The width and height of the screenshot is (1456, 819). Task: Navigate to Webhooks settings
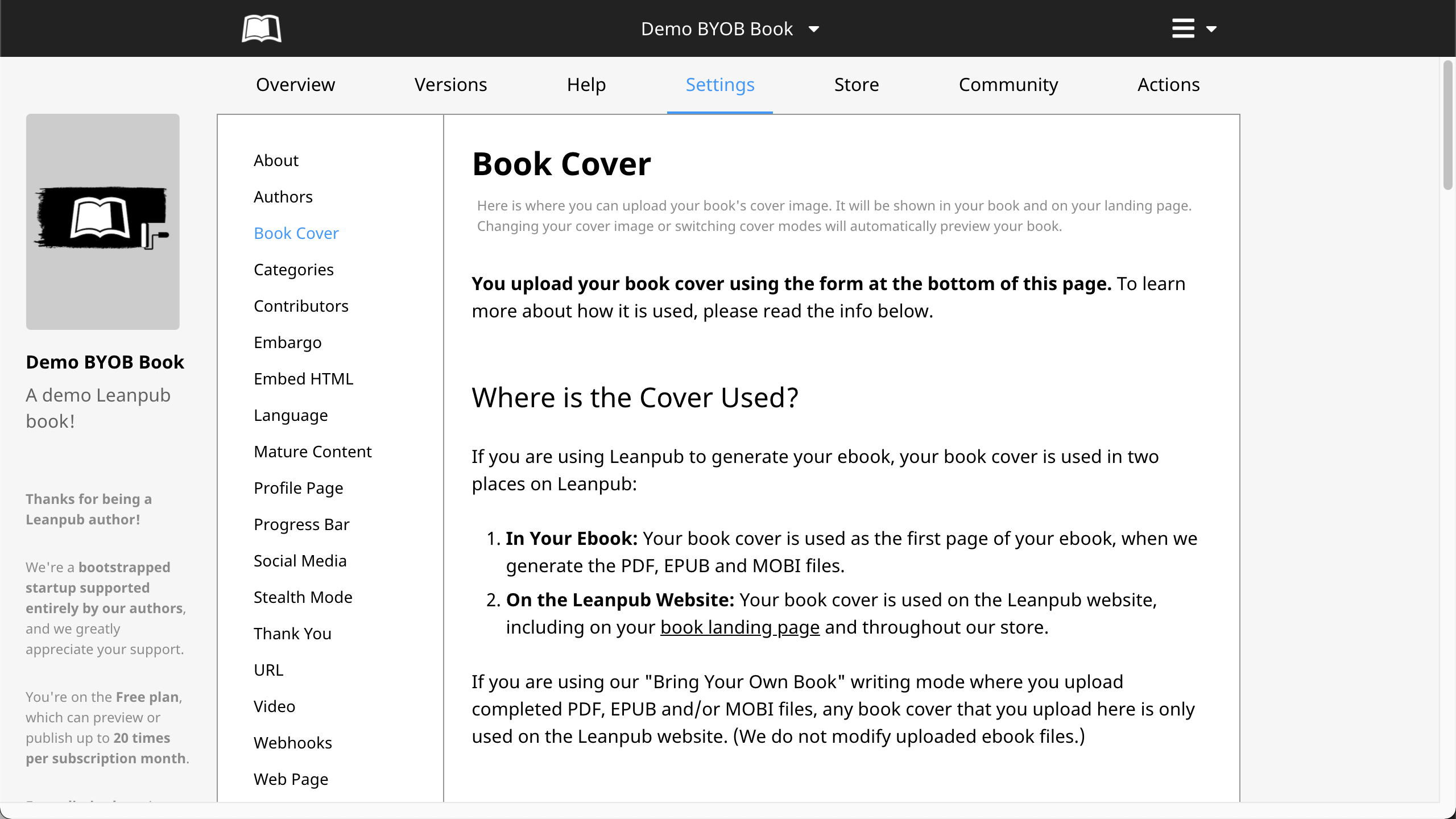292,743
